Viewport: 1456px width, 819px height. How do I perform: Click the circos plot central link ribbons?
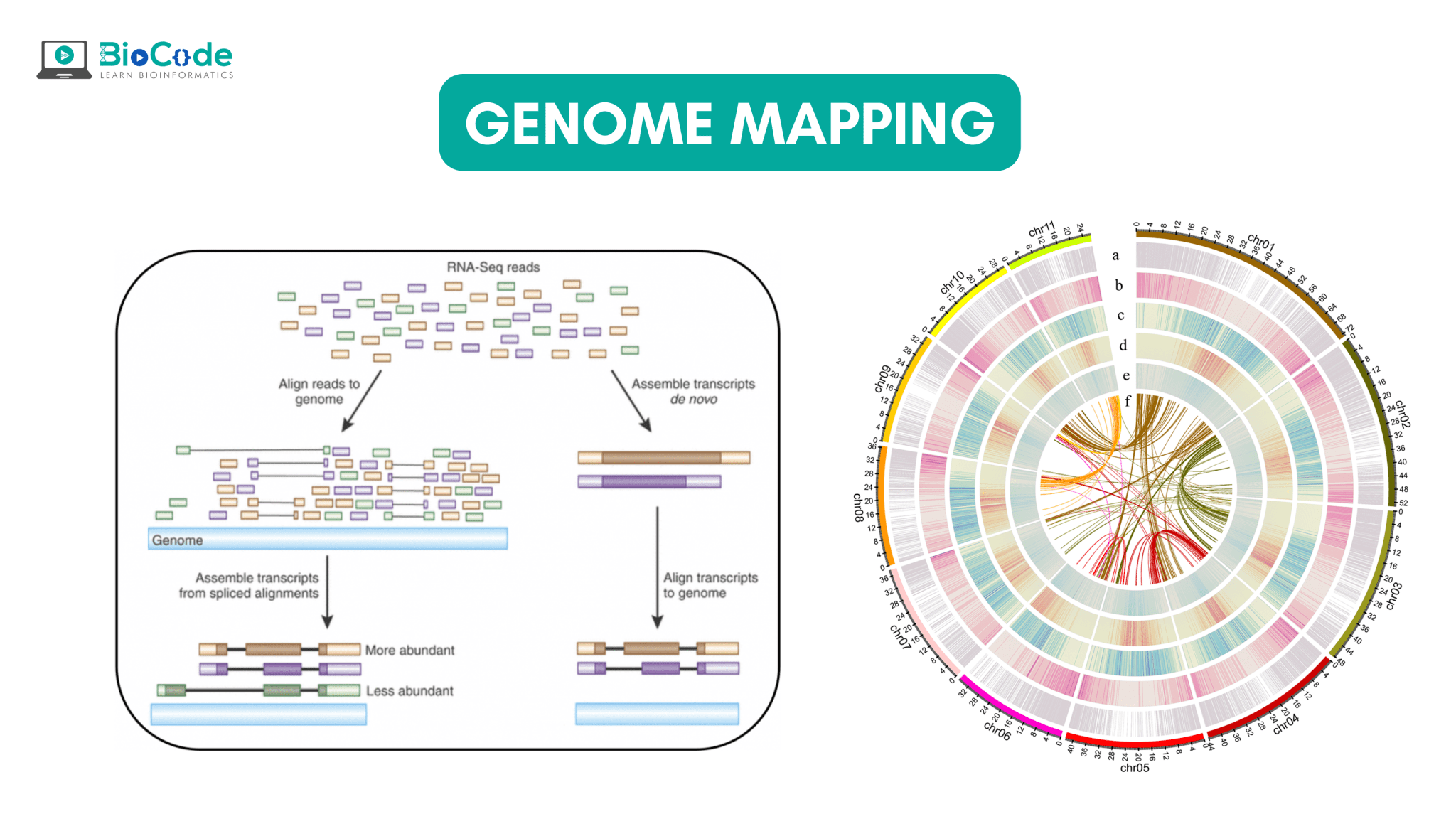coord(1135,491)
